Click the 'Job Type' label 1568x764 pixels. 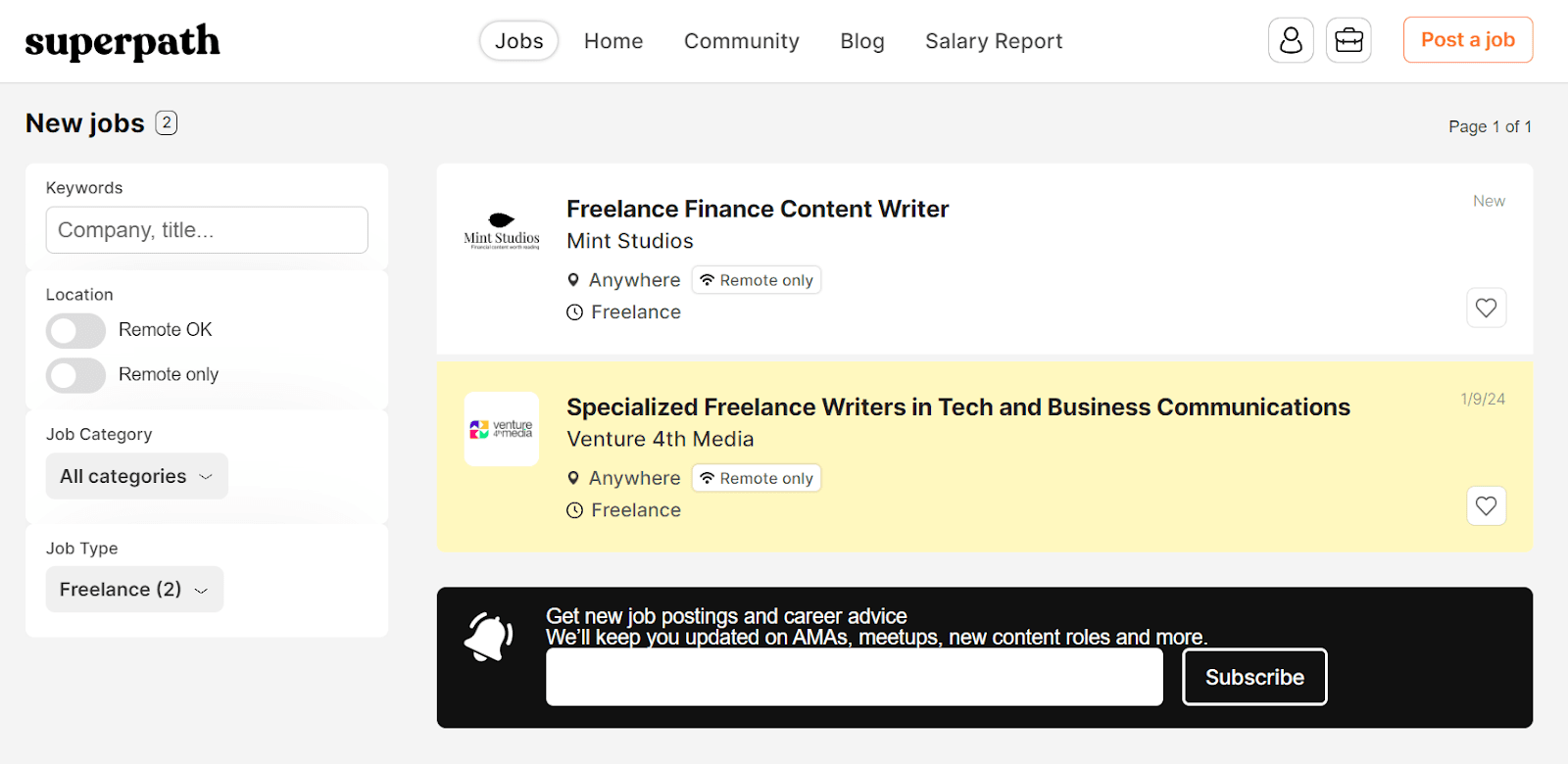coord(82,549)
